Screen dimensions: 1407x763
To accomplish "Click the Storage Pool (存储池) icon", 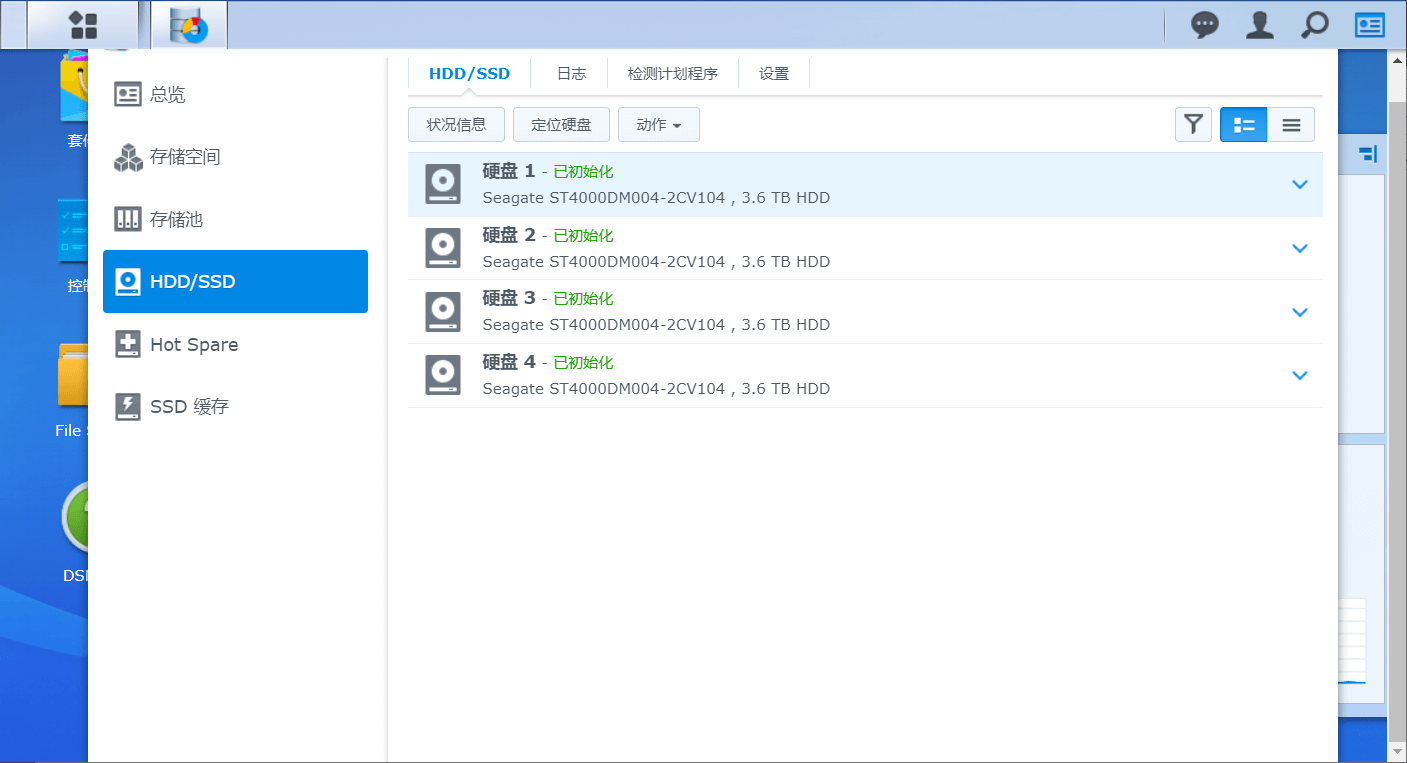I will [x=128, y=219].
